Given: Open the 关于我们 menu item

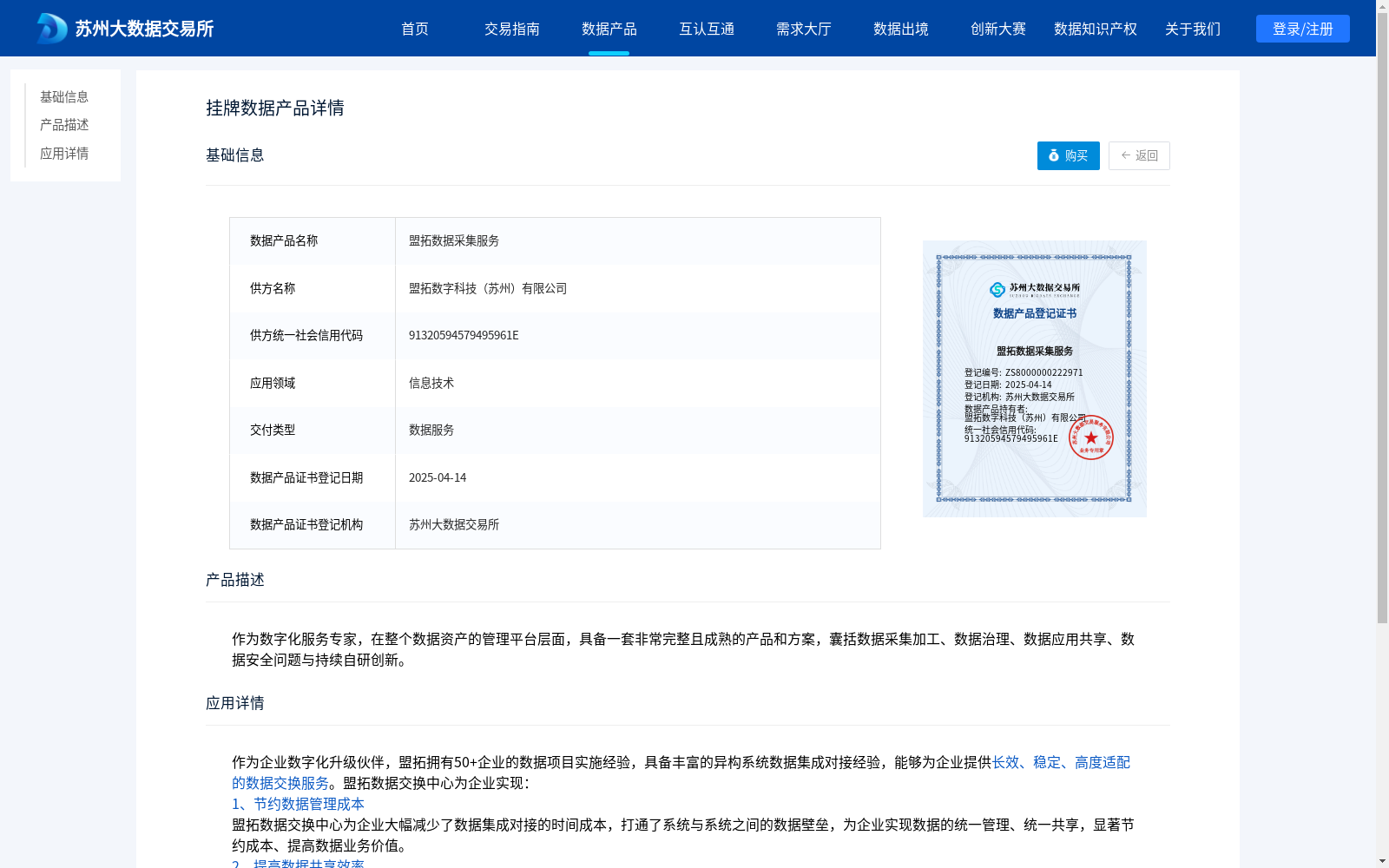Looking at the screenshot, I should pyautogui.click(x=1193, y=29).
